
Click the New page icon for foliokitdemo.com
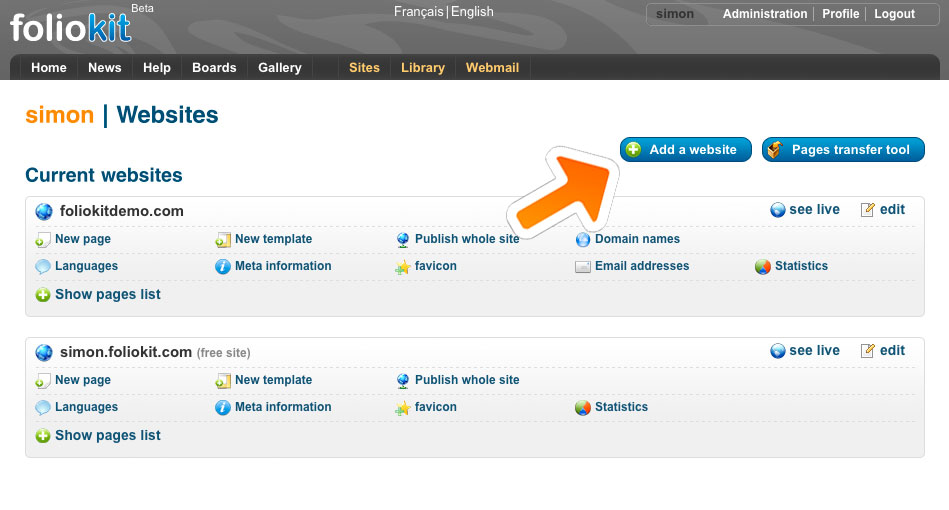(x=42, y=240)
